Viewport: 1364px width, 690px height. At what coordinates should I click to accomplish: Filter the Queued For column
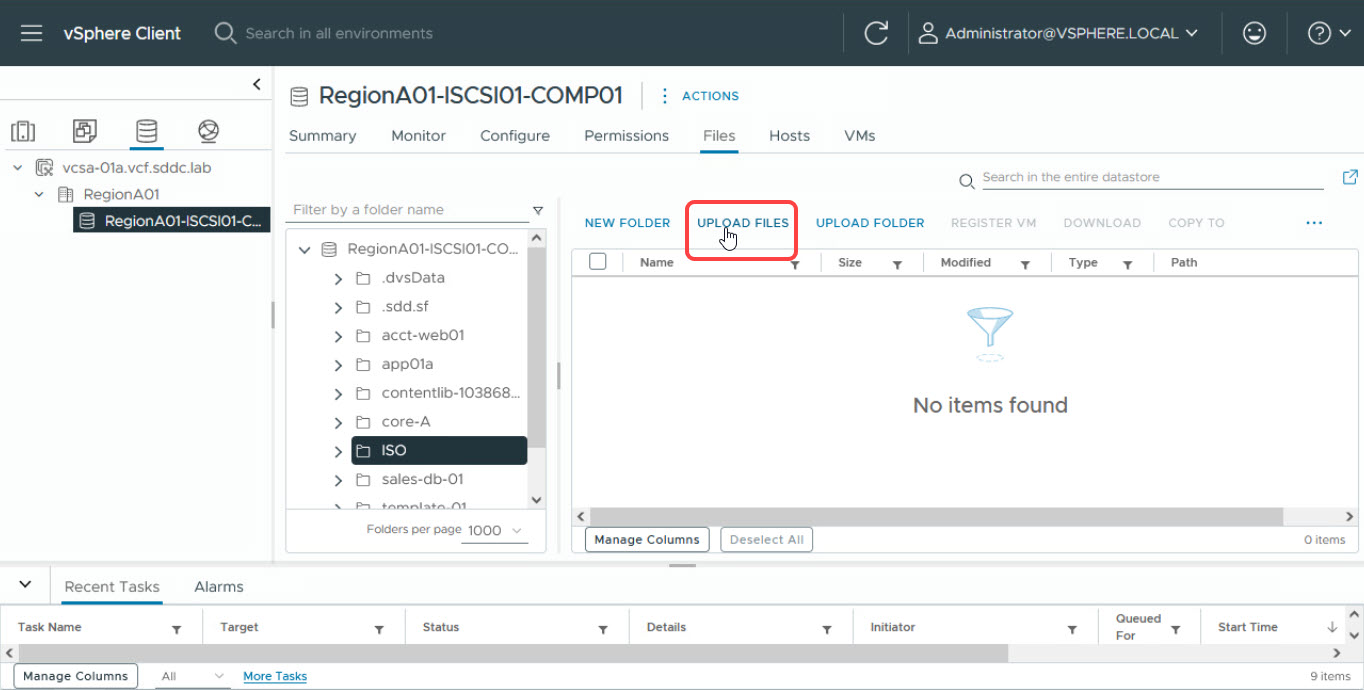click(1176, 629)
